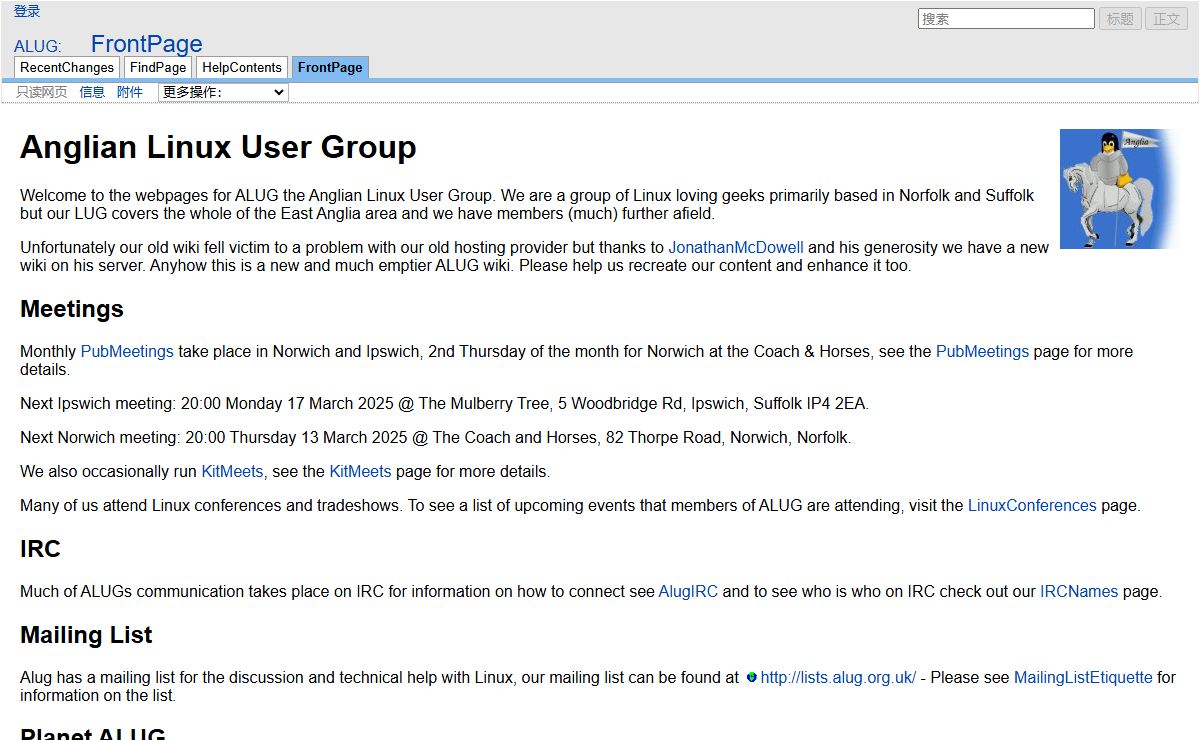Open the 信息 page info link
Screen dimensions: 1200x740
click(x=92, y=92)
